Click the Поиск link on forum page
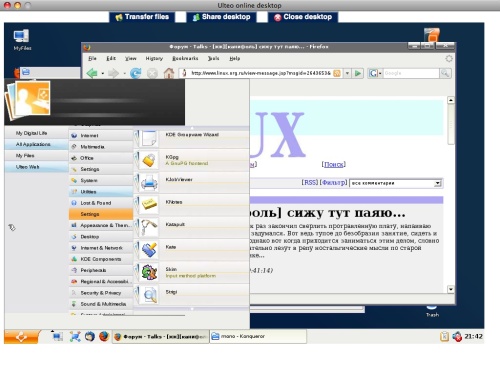 pyautogui.click(x=334, y=164)
